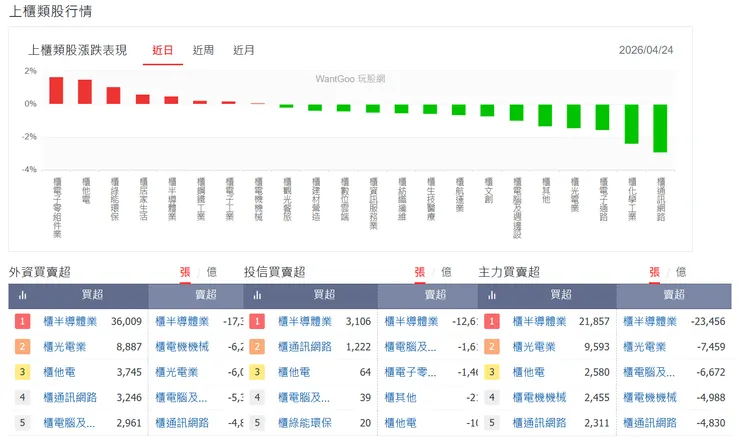The height and width of the screenshot is (439, 740).
Task: Click the value -7,459 in 主力 table
Action: (711, 347)
